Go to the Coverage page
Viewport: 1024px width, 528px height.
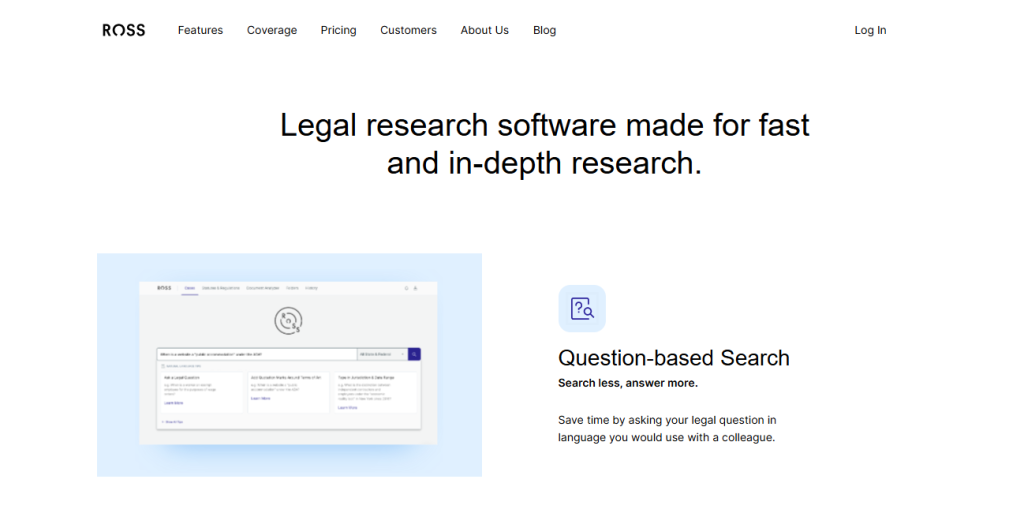click(272, 30)
